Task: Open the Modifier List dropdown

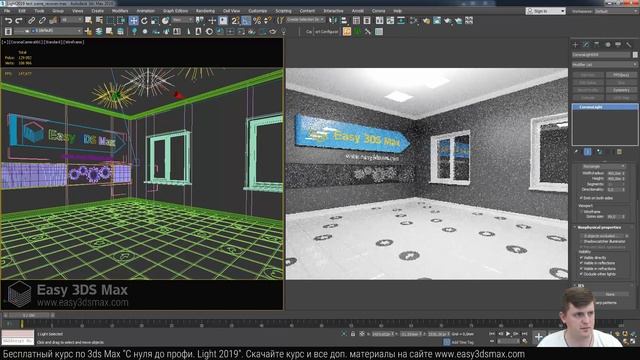Action: [604, 64]
